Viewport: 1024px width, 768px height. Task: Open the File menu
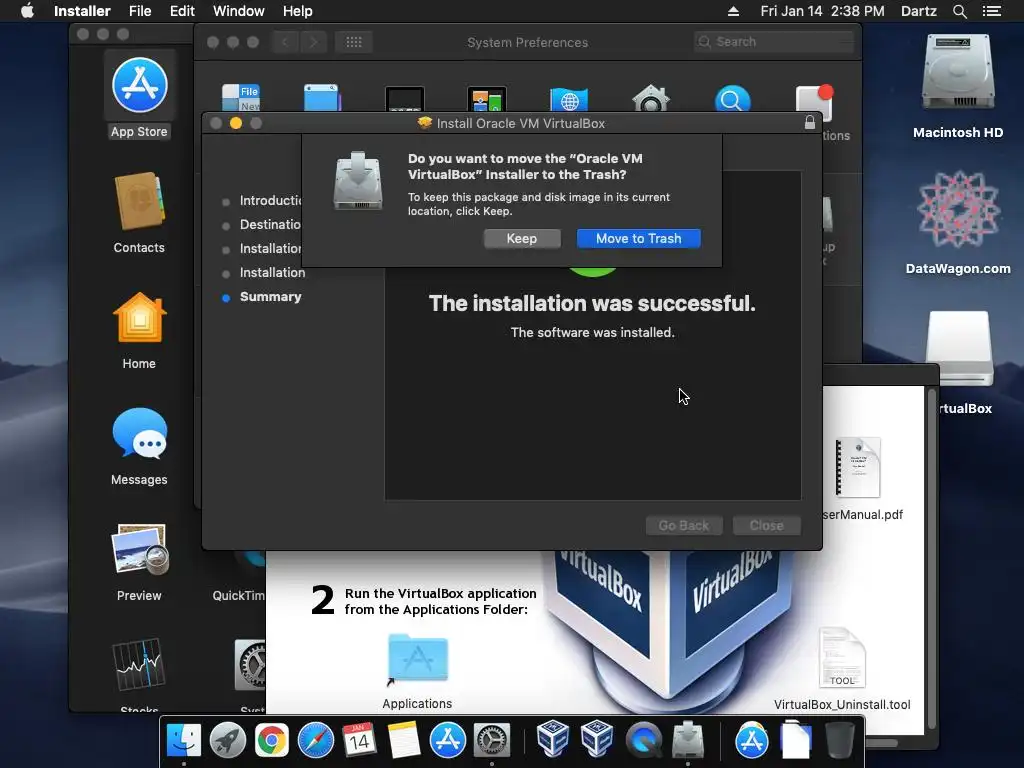coord(140,11)
